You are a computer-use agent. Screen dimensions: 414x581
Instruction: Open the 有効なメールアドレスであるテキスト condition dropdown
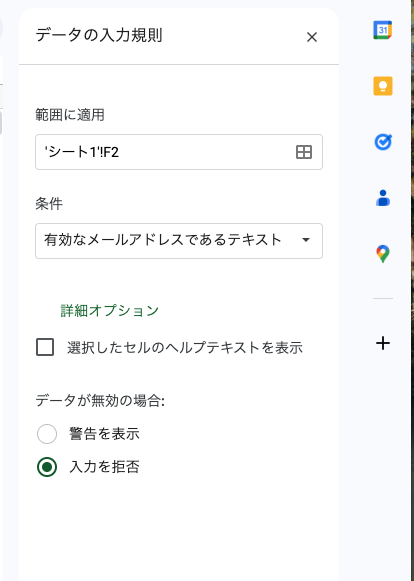pyautogui.click(x=179, y=240)
